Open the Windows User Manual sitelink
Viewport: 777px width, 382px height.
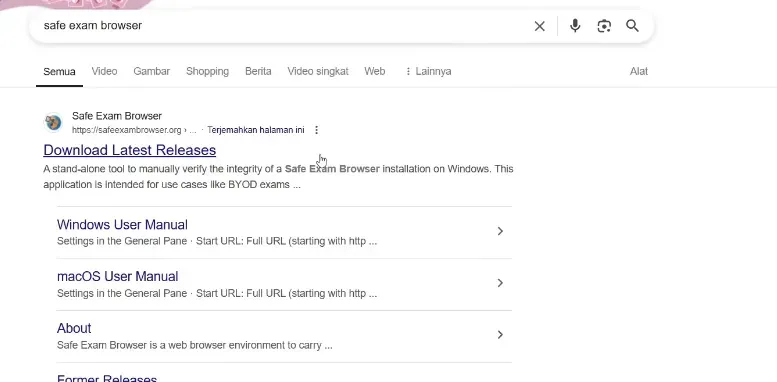point(122,224)
